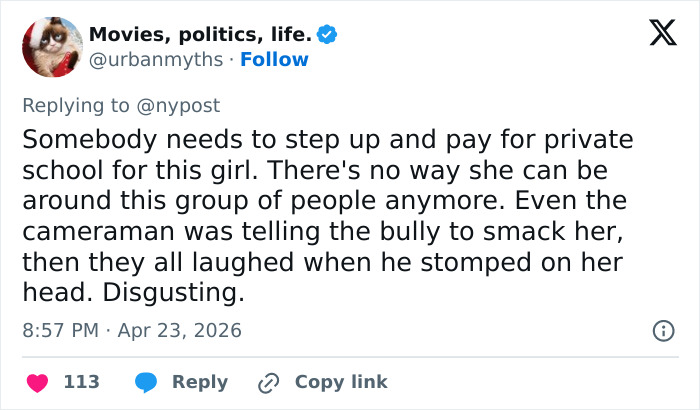Click the blue verified badge
The image size is (700, 410).
tap(327, 35)
